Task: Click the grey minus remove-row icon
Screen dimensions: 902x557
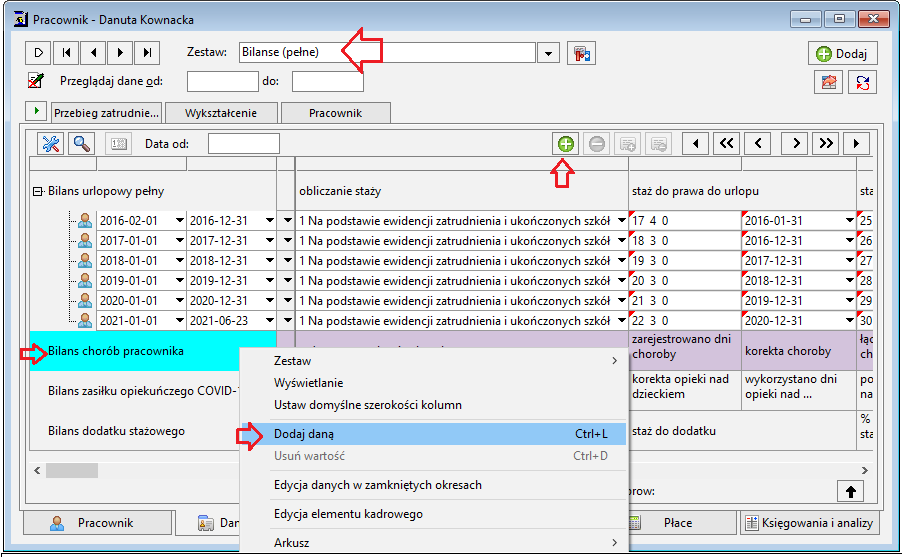Action: click(597, 143)
